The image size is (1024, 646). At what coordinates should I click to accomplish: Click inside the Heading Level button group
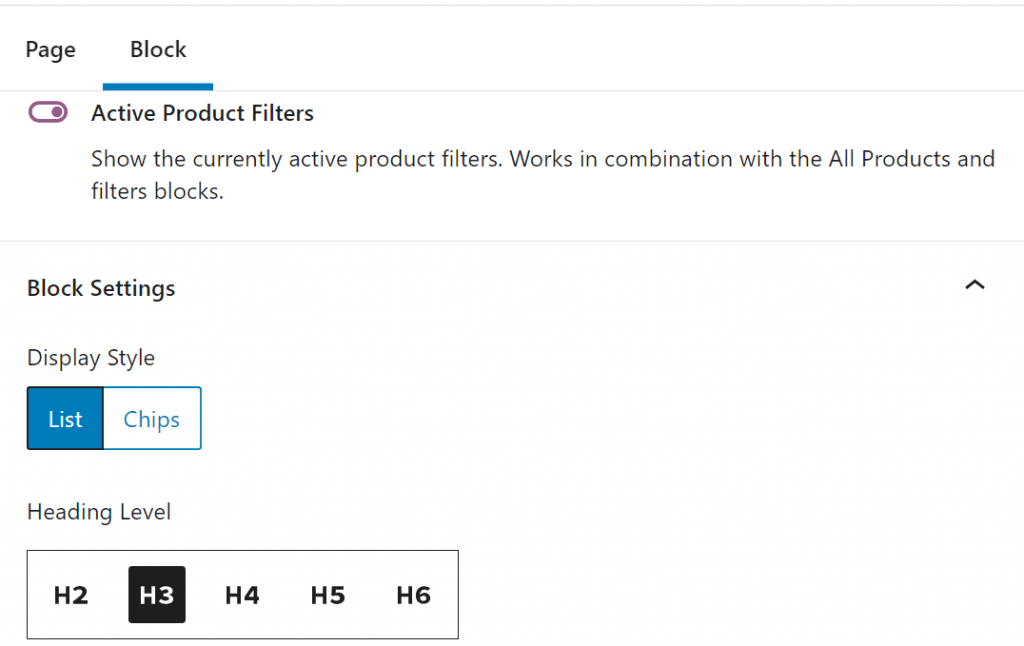pos(242,594)
